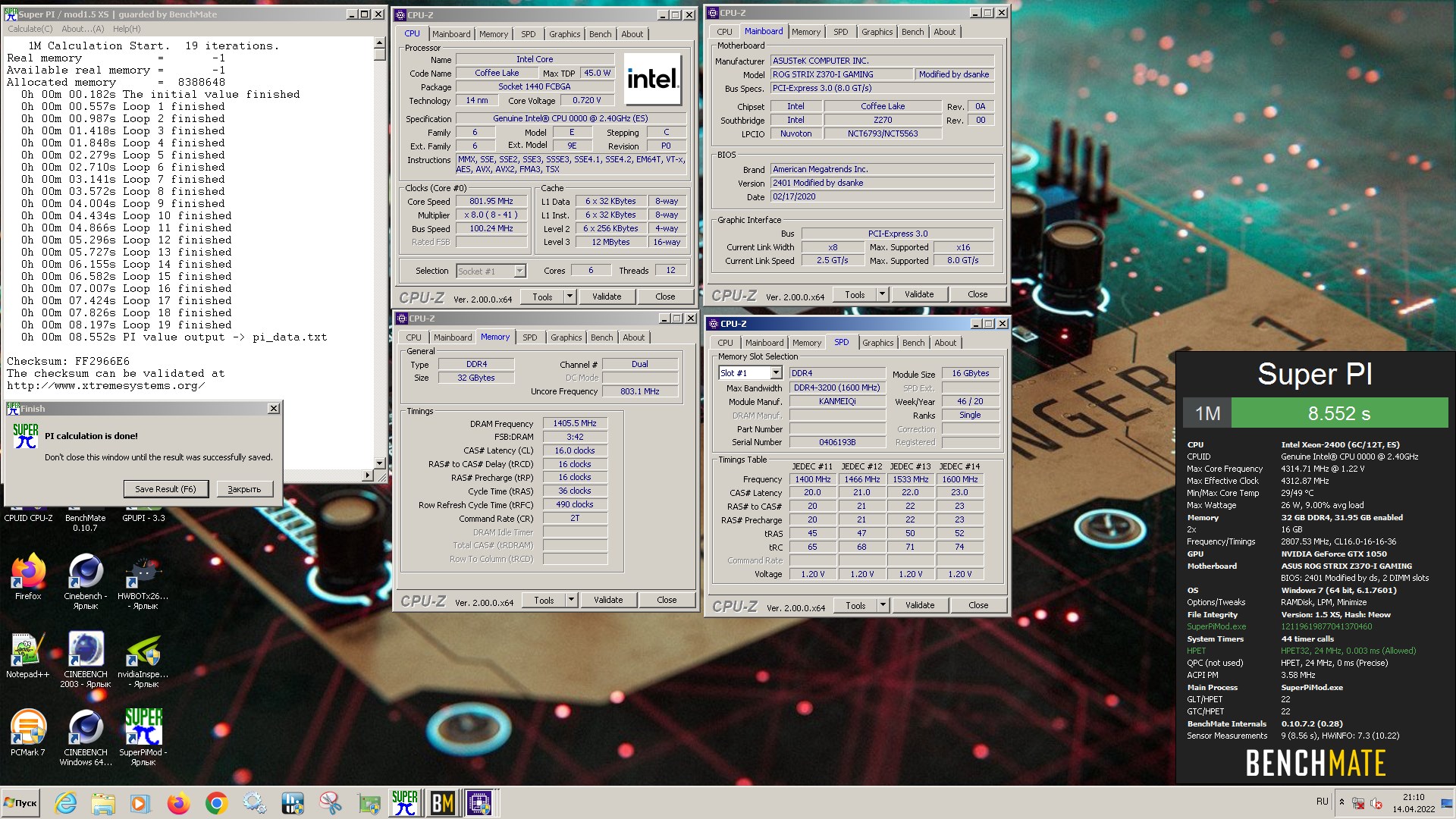The width and height of the screenshot is (1456, 819).
Task: Open the HWBOTx26 shortcut desktop icon
Action: pos(143,582)
